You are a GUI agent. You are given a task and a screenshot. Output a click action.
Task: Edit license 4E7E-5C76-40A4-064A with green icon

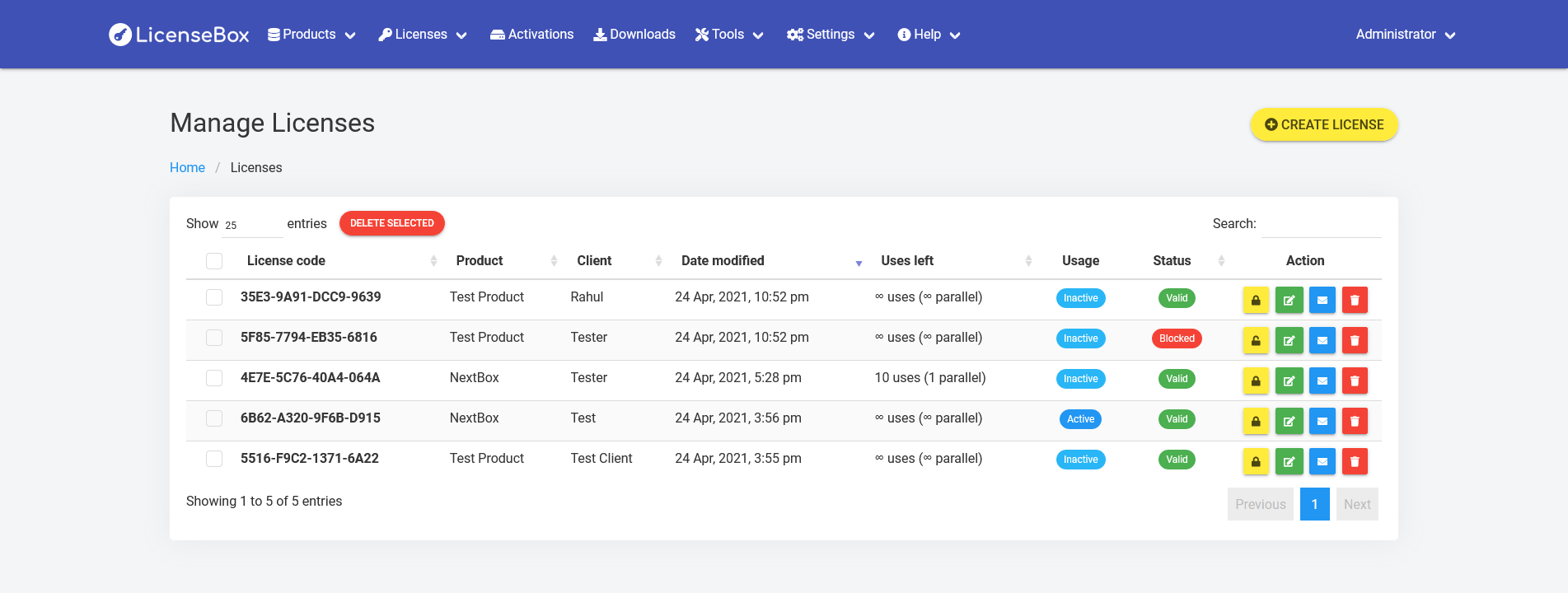[x=1289, y=381]
